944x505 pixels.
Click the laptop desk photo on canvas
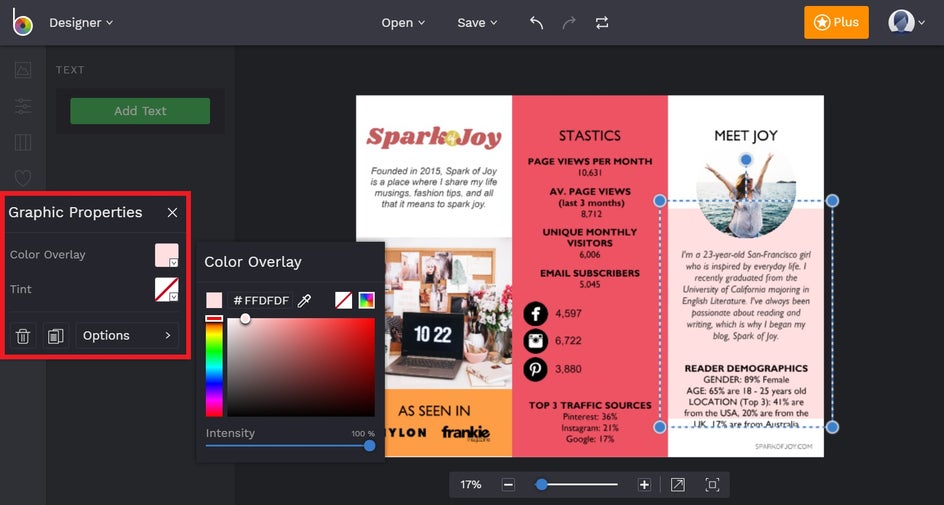(x=448, y=313)
